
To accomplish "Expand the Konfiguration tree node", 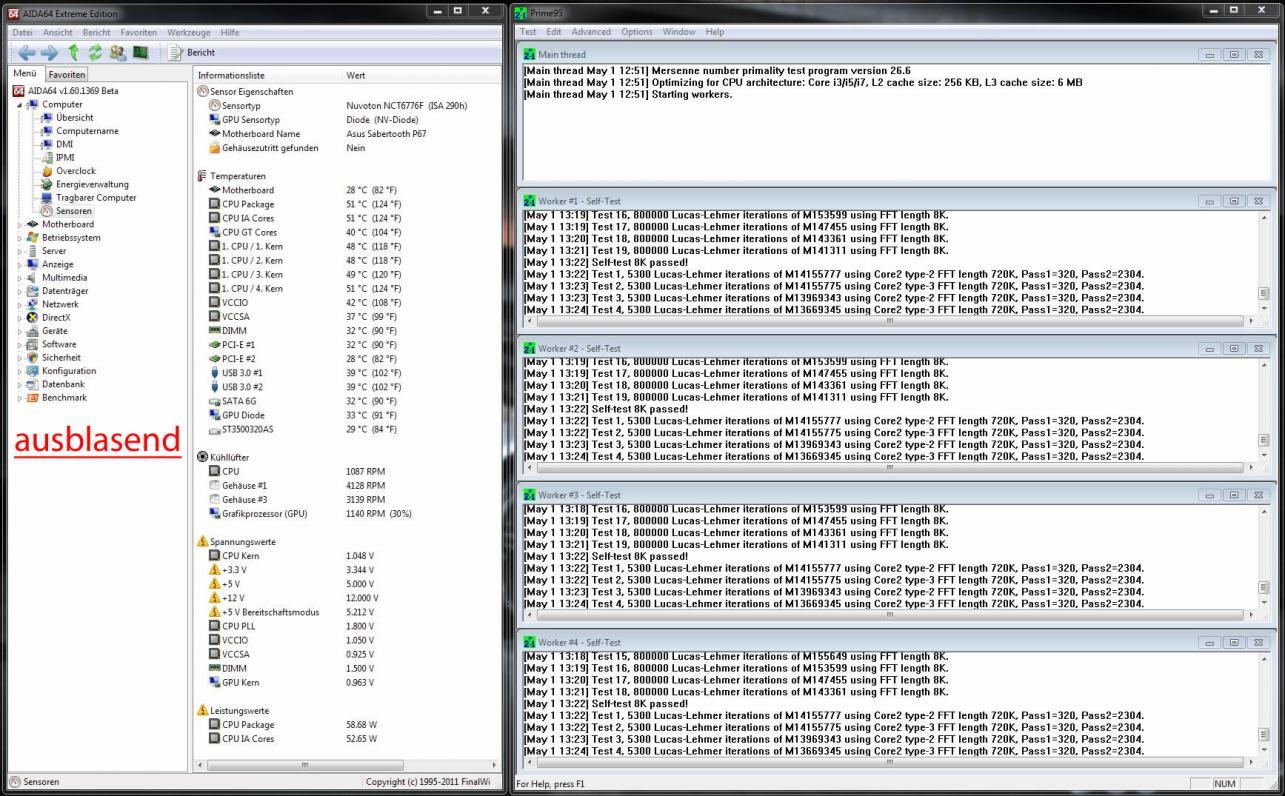I will [19, 371].
